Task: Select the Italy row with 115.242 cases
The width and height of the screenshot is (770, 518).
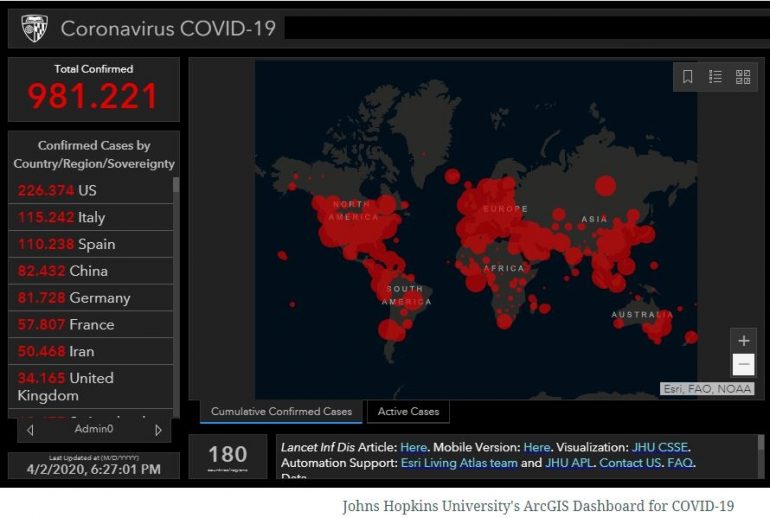Action: coord(91,217)
